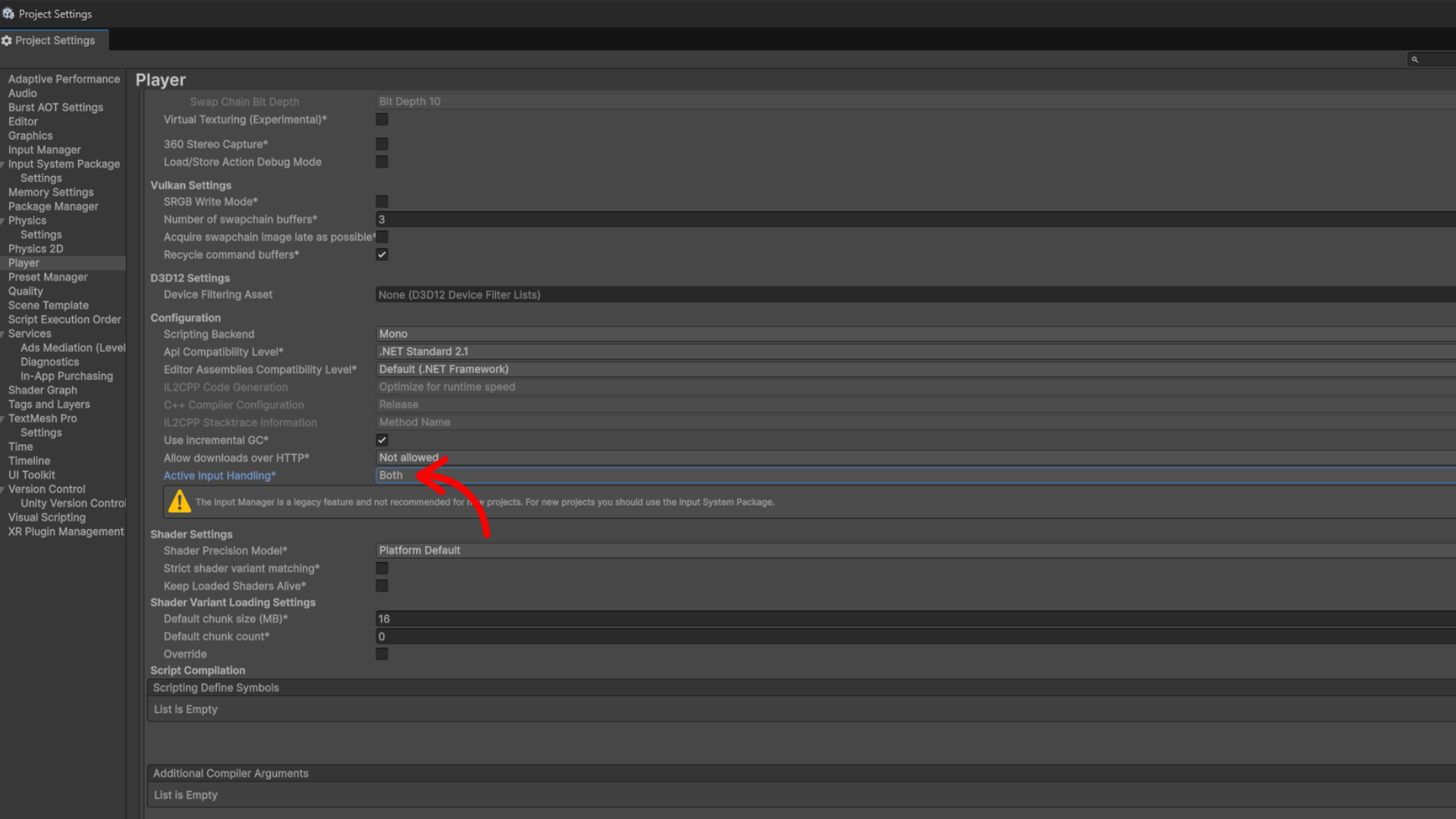The image size is (1456, 819).
Task: Click the yellow warning triangle icon
Action: [x=180, y=501]
